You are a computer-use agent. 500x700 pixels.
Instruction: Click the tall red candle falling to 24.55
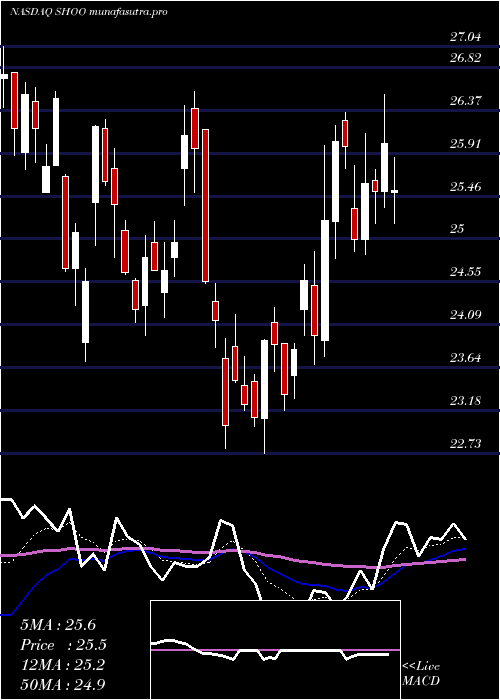205,206
